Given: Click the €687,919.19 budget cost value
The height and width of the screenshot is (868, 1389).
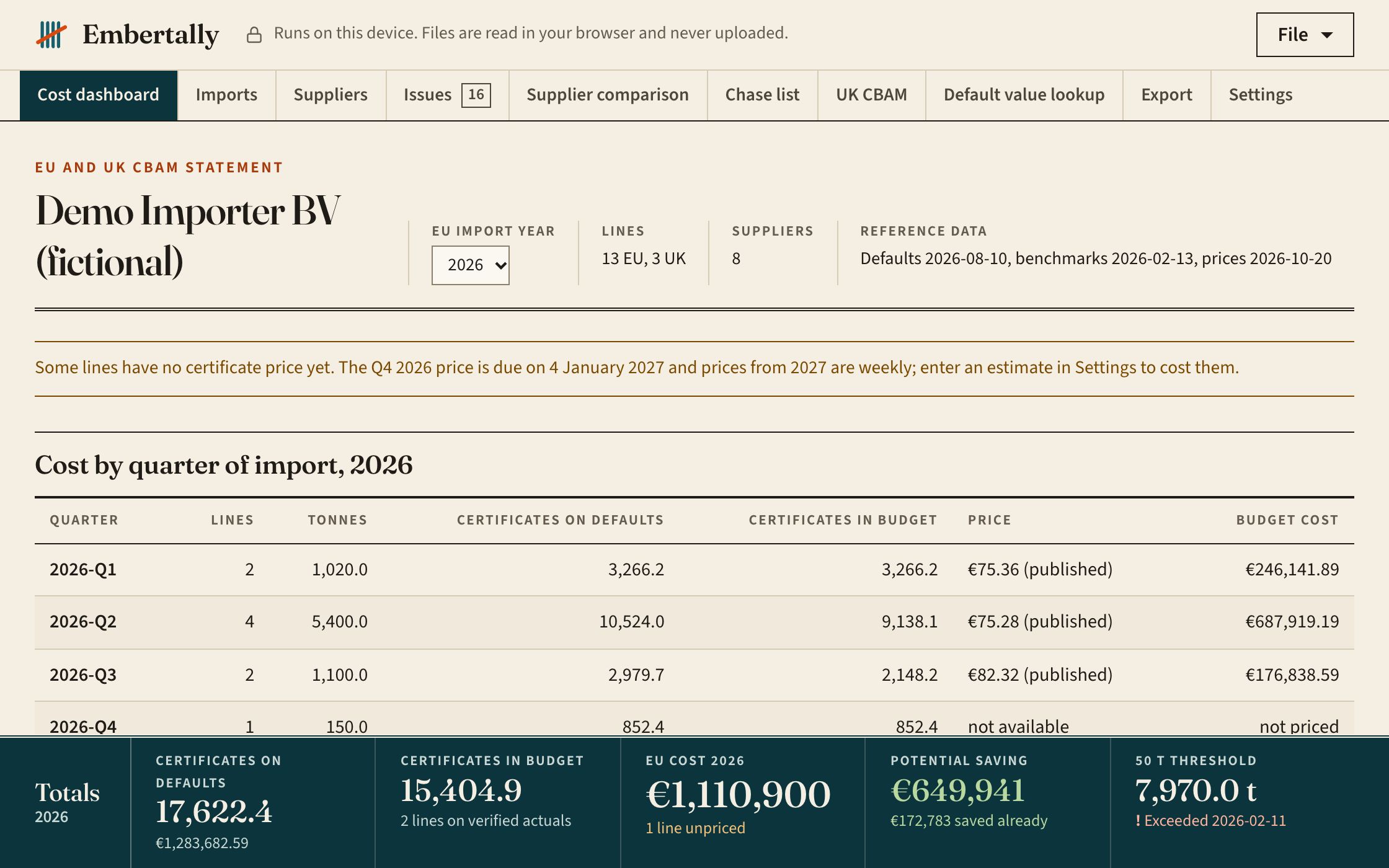Looking at the screenshot, I should [x=1292, y=622].
